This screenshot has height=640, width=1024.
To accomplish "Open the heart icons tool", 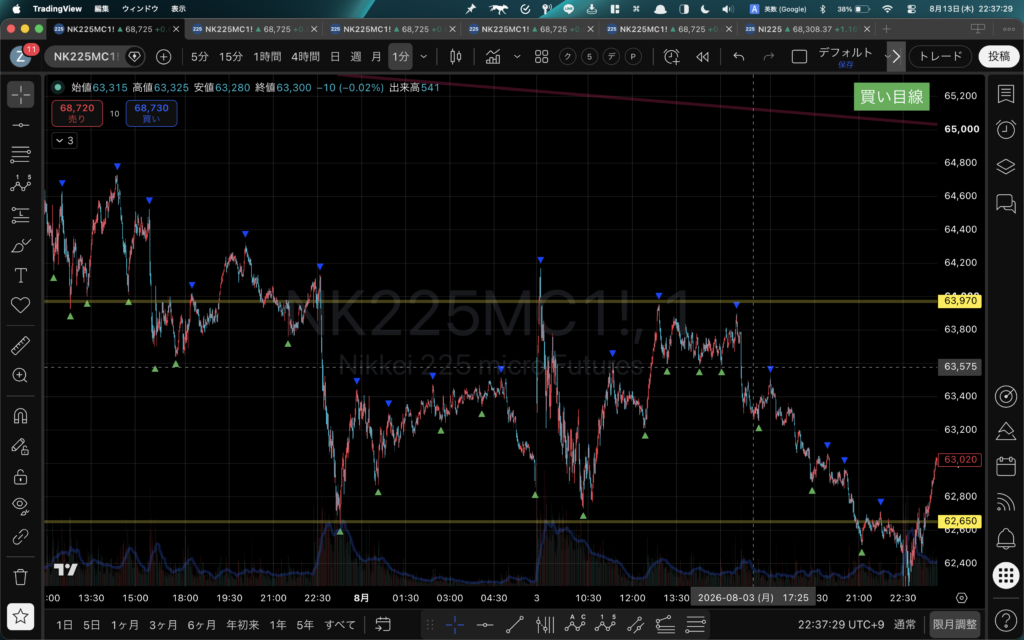I will (x=20, y=305).
